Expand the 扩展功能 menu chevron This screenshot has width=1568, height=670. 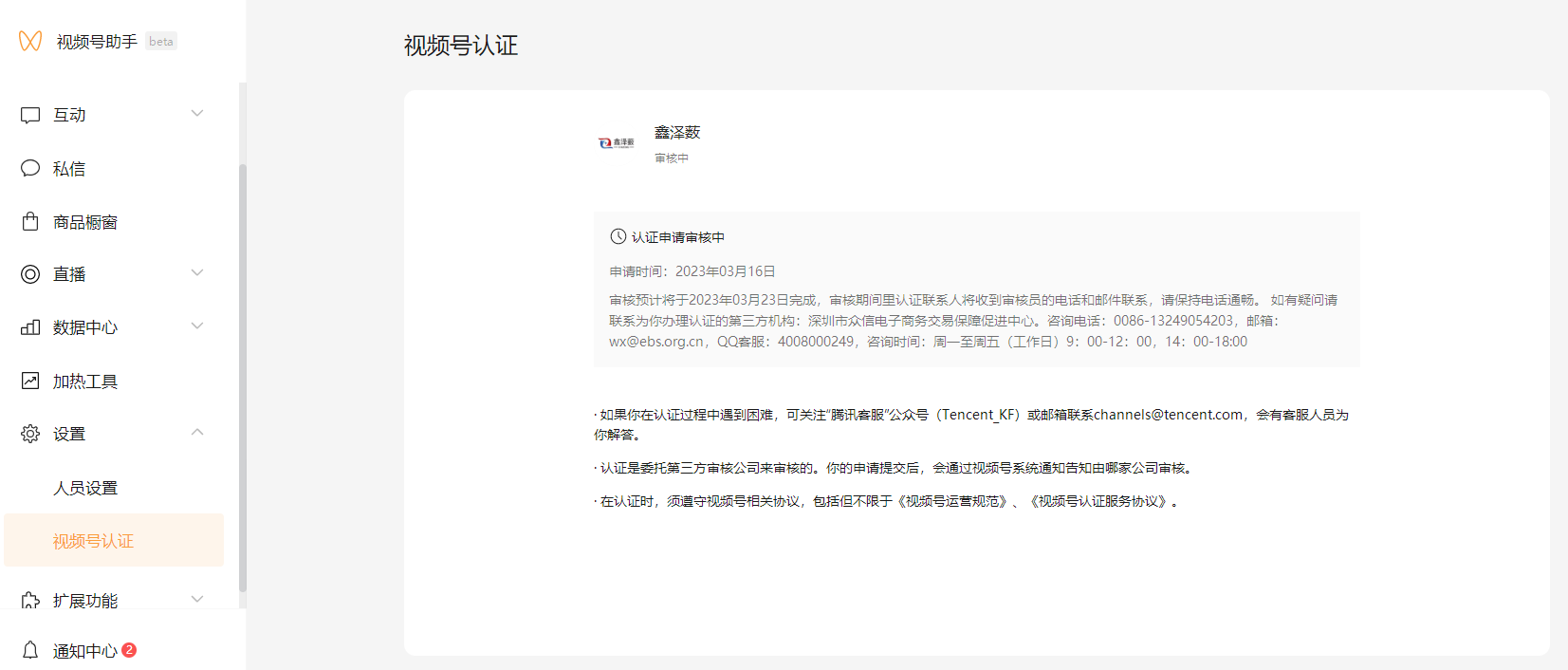[197, 599]
